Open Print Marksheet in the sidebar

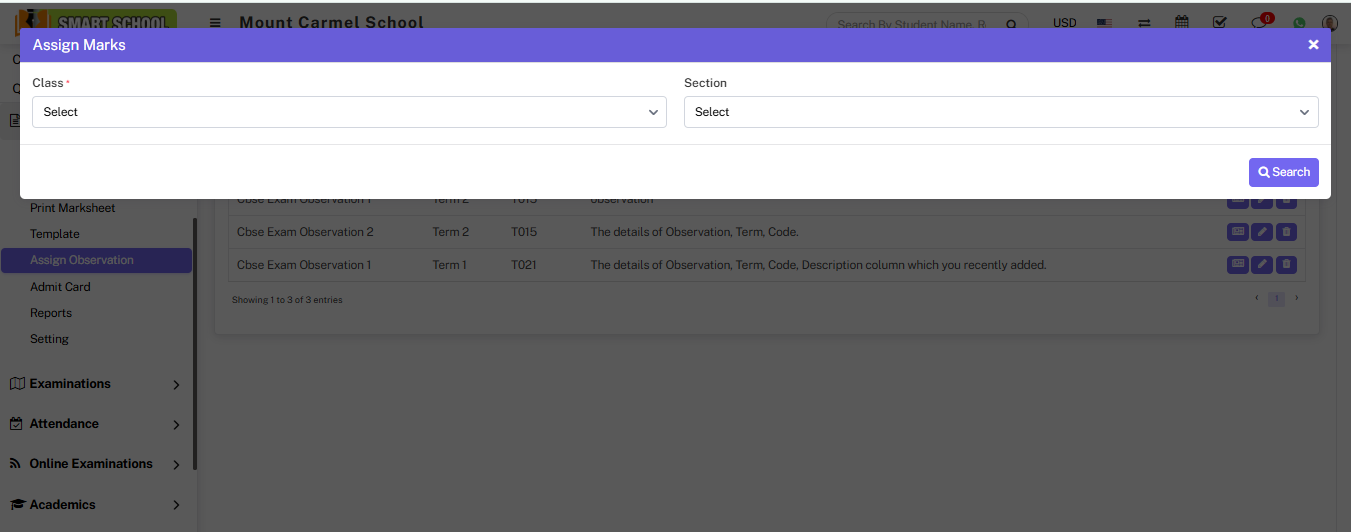click(x=73, y=208)
